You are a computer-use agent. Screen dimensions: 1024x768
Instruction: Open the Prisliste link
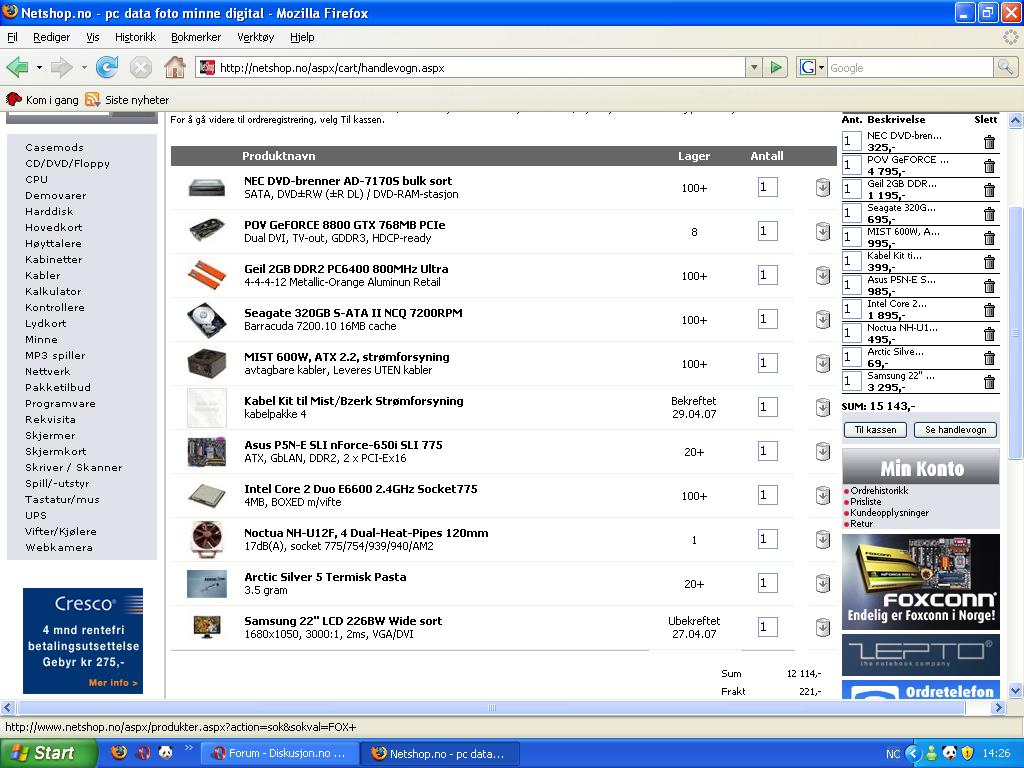(866, 502)
